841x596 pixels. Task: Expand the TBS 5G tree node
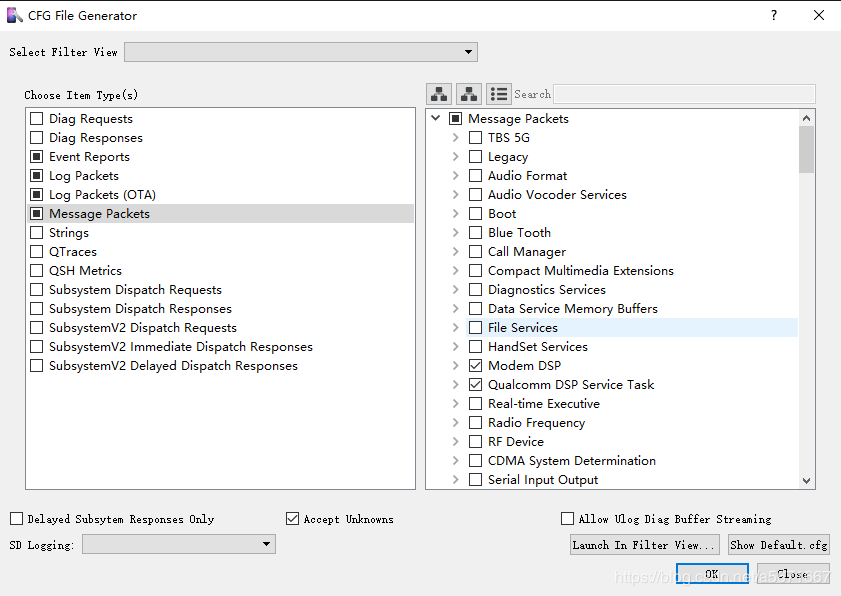455,138
